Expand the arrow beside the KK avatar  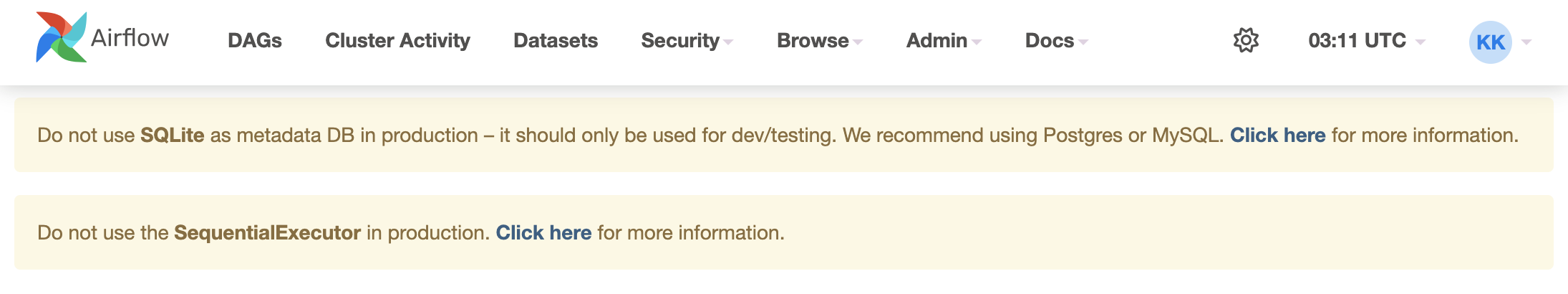1526,42
